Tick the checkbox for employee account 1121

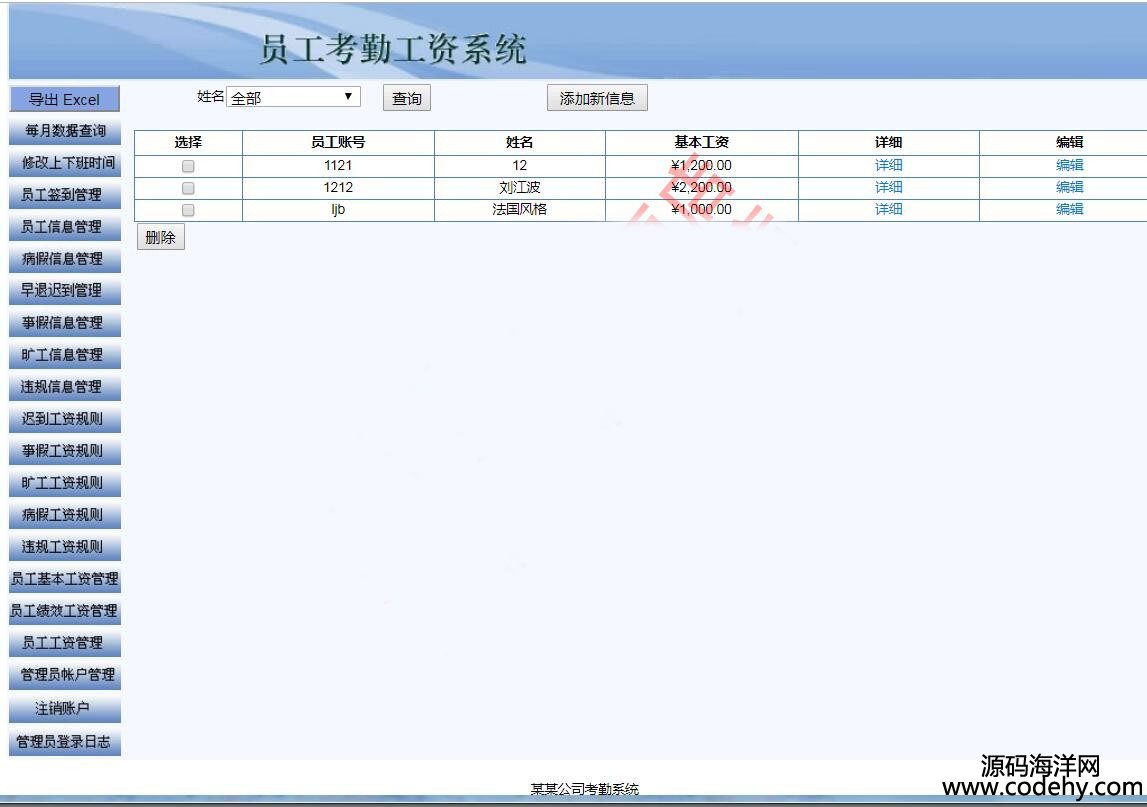tap(188, 166)
